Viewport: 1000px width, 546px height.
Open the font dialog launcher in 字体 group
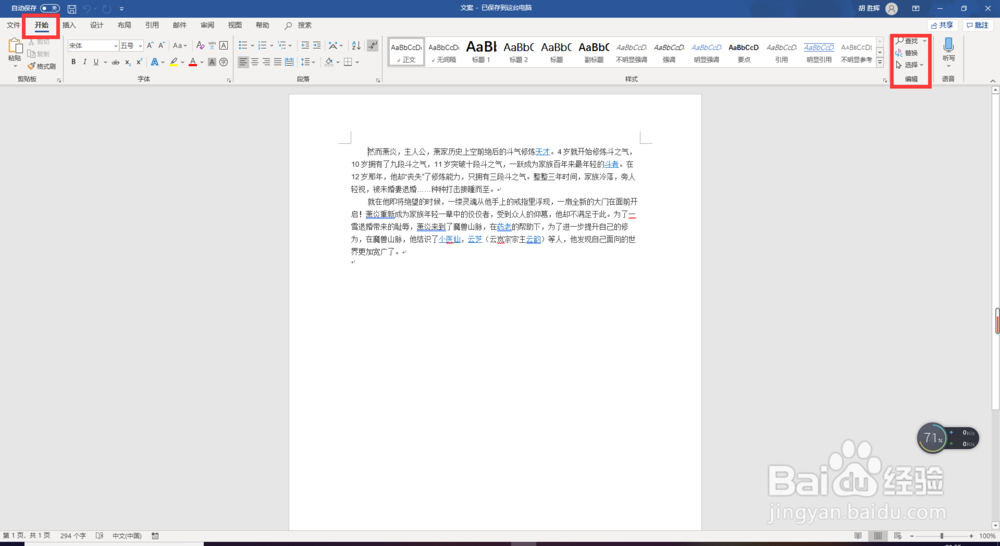(x=229, y=80)
